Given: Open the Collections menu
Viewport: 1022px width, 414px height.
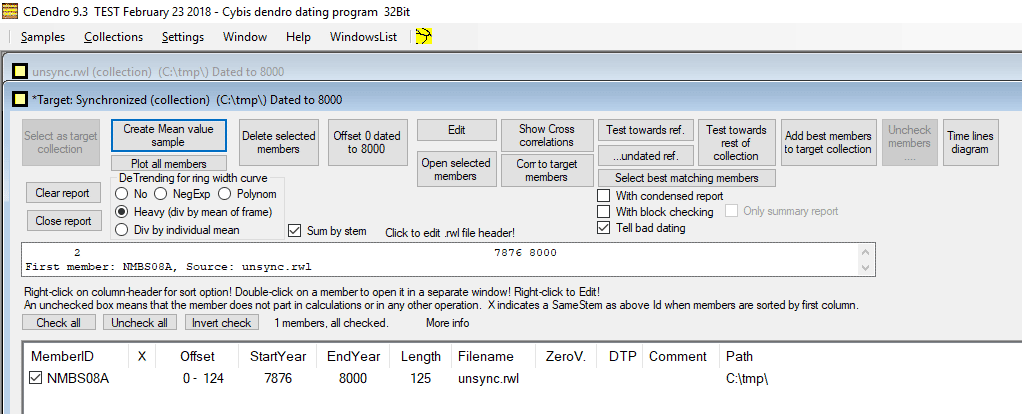Looking at the screenshot, I should pyautogui.click(x=113, y=37).
